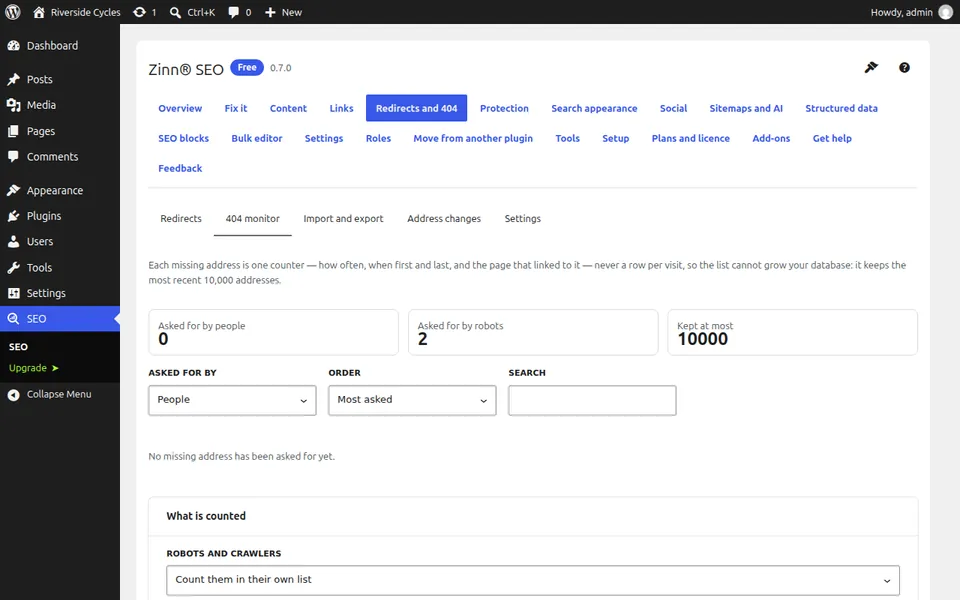The image size is (960, 600).
Task: Open Plugins in the sidebar
Action: pyautogui.click(x=60, y=216)
